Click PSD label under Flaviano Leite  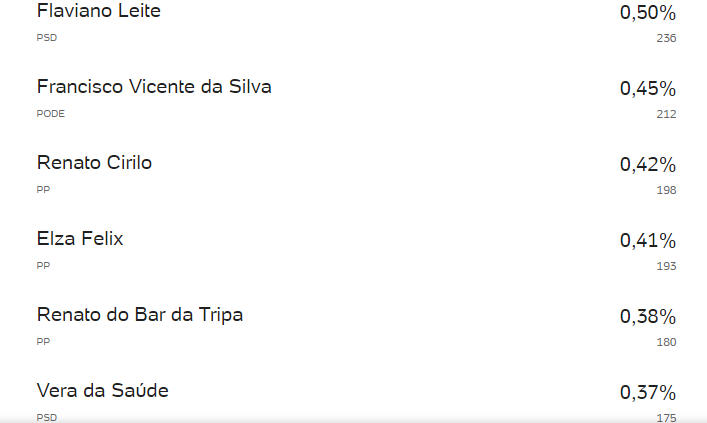(47, 38)
